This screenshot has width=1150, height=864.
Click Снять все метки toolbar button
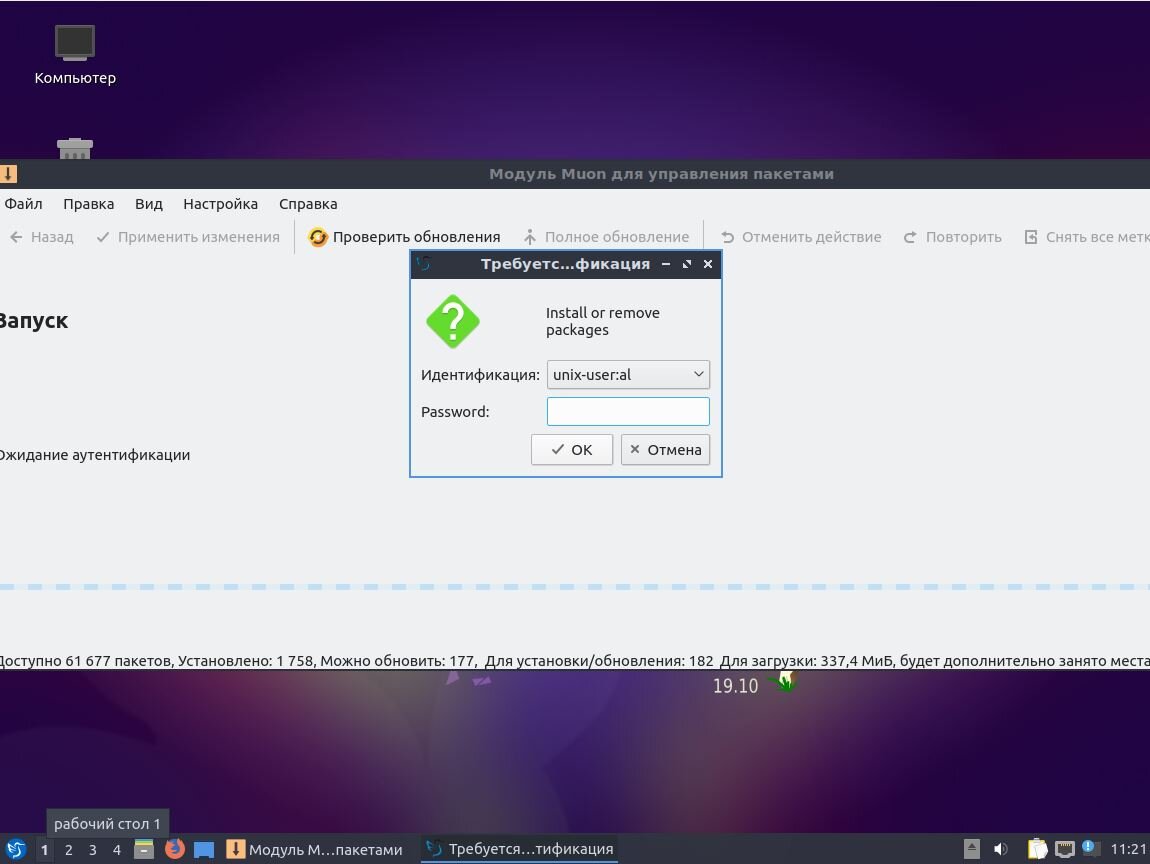point(1086,237)
